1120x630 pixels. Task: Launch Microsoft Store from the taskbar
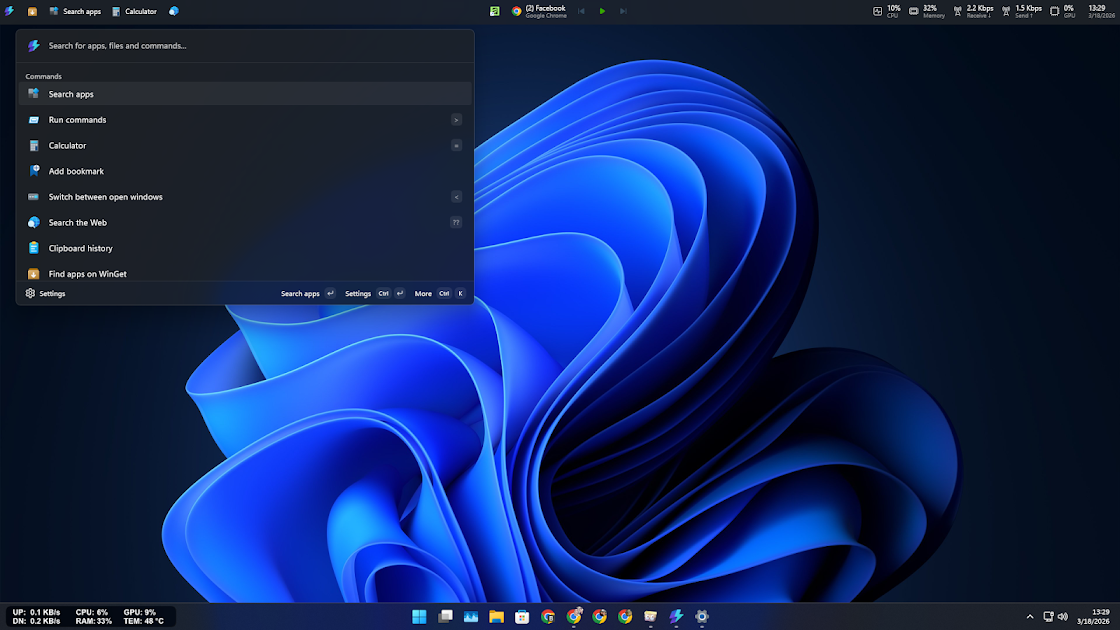pyautogui.click(x=521, y=617)
